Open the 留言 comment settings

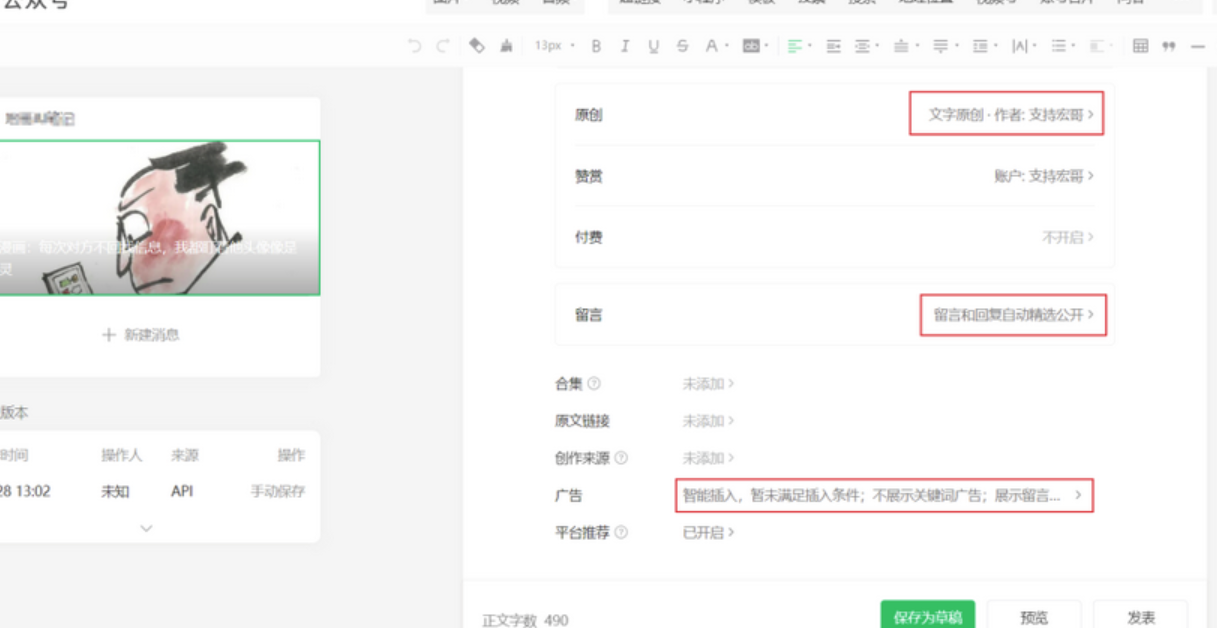coord(1013,315)
